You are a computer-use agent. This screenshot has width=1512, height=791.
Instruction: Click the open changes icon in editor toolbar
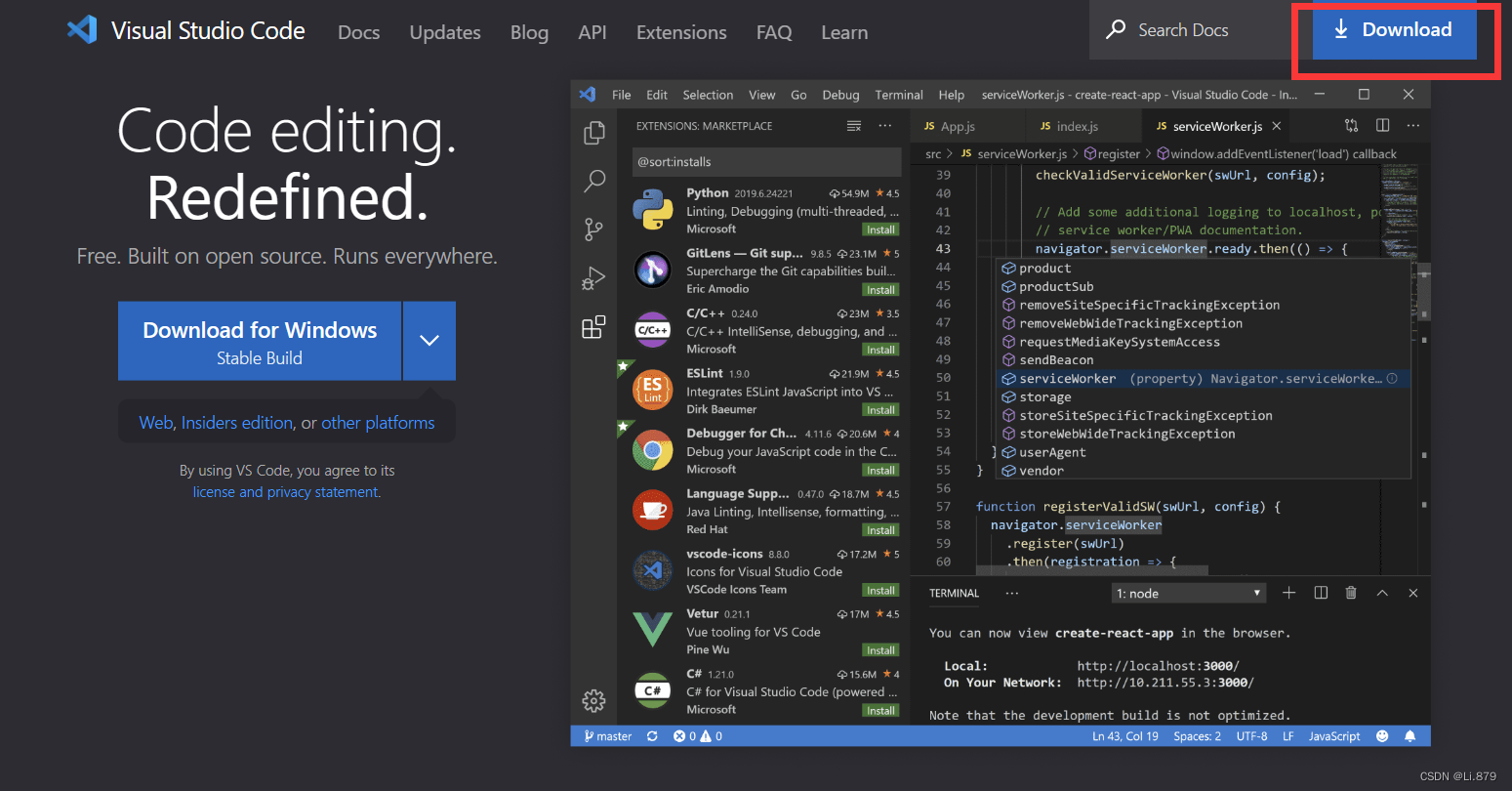point(1351,125)
